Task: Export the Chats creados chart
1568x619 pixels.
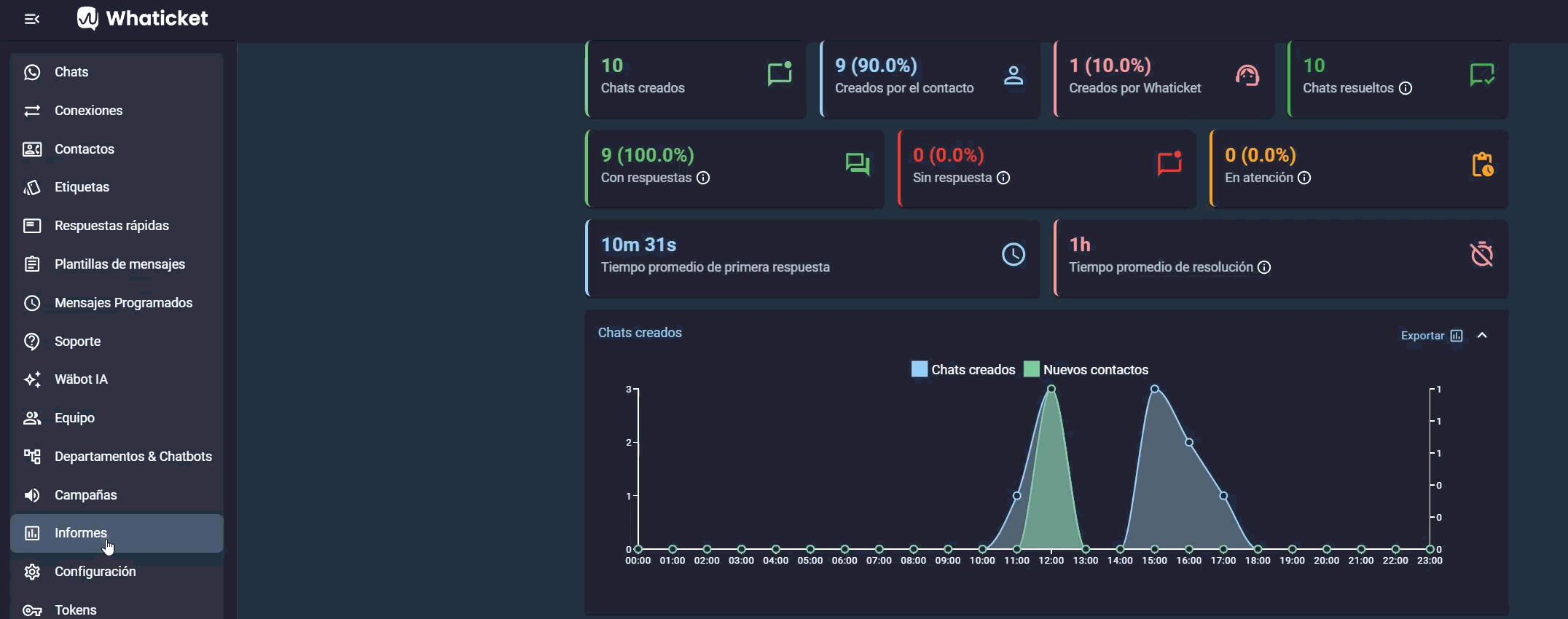Action: (1432, 336)
